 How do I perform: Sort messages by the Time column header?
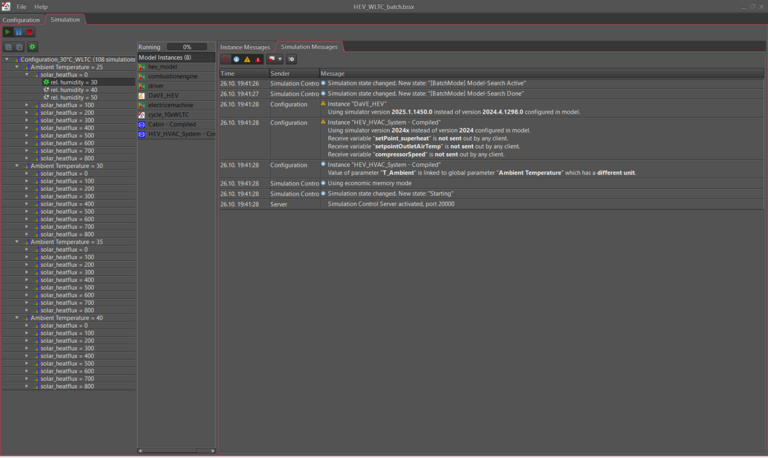point(243,73)
